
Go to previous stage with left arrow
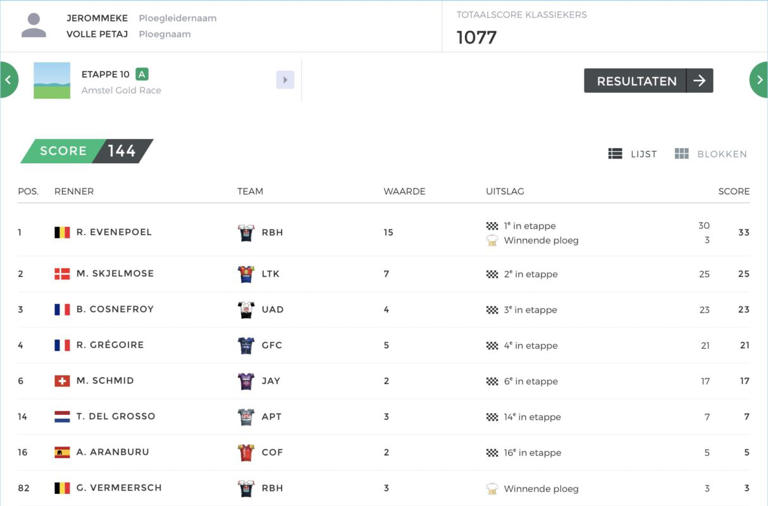pyautogui.click(x=7, y=80)
